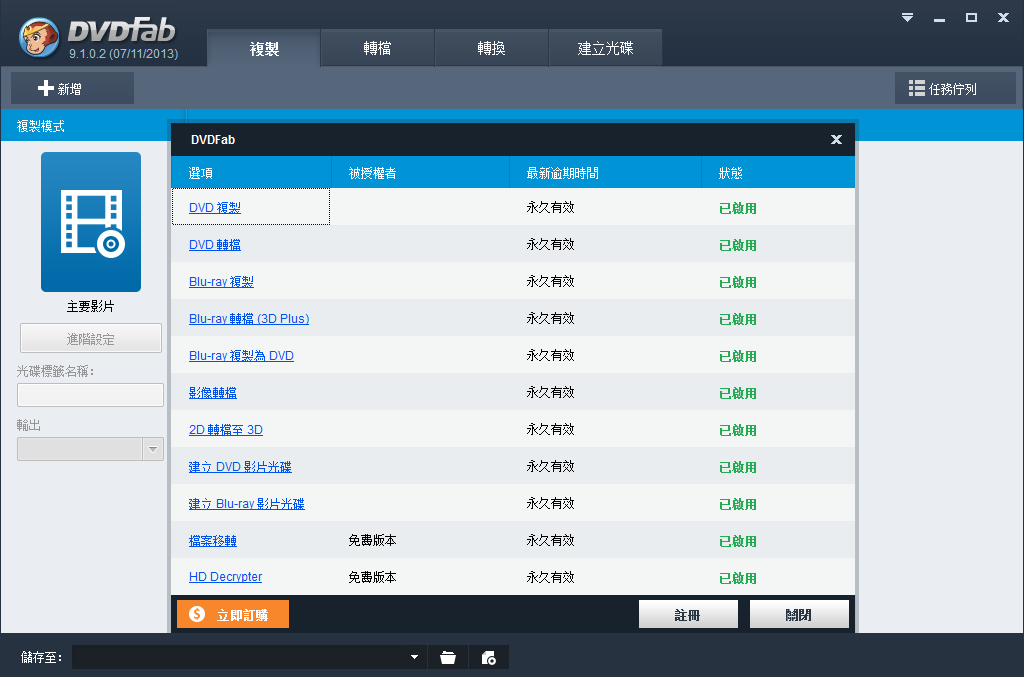Click the disc image icon beside the save path
Viewport: 1024px width, 677px height.
[488, 657]
